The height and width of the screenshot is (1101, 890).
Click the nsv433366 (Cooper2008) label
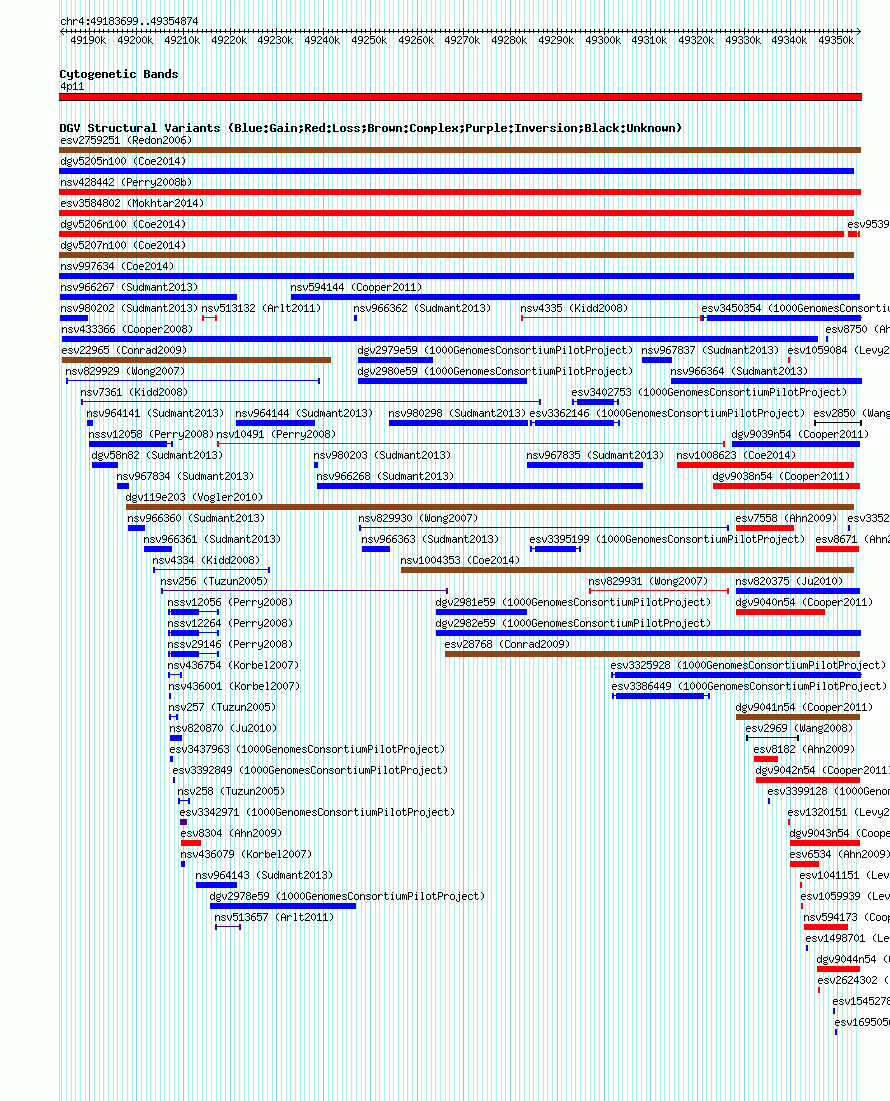point(126,330)
